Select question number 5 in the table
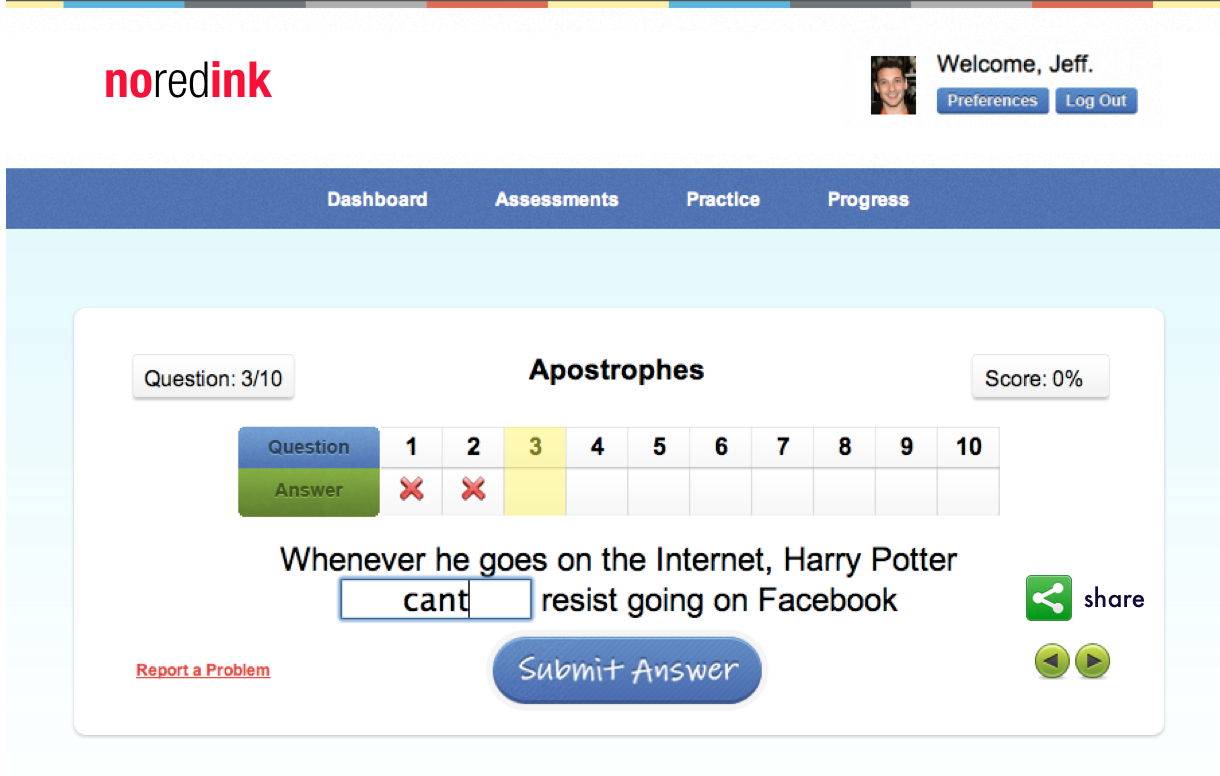1220x776 pixels. coord(659,447)
